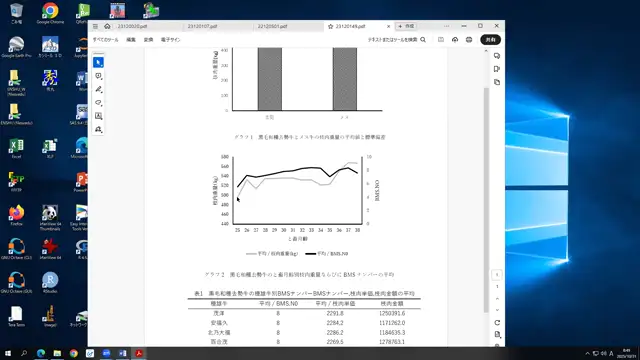Open more options ellipsis in title bar
This screenshot has height=360, width=640.
447,26
